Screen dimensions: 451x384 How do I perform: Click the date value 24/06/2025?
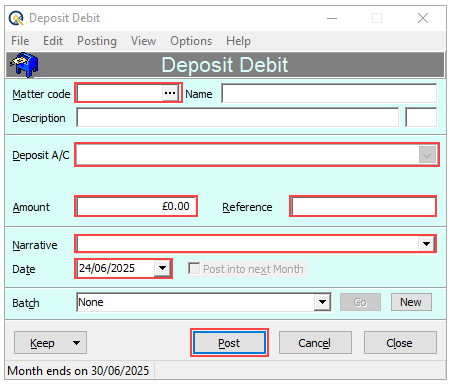coord(107,268)
